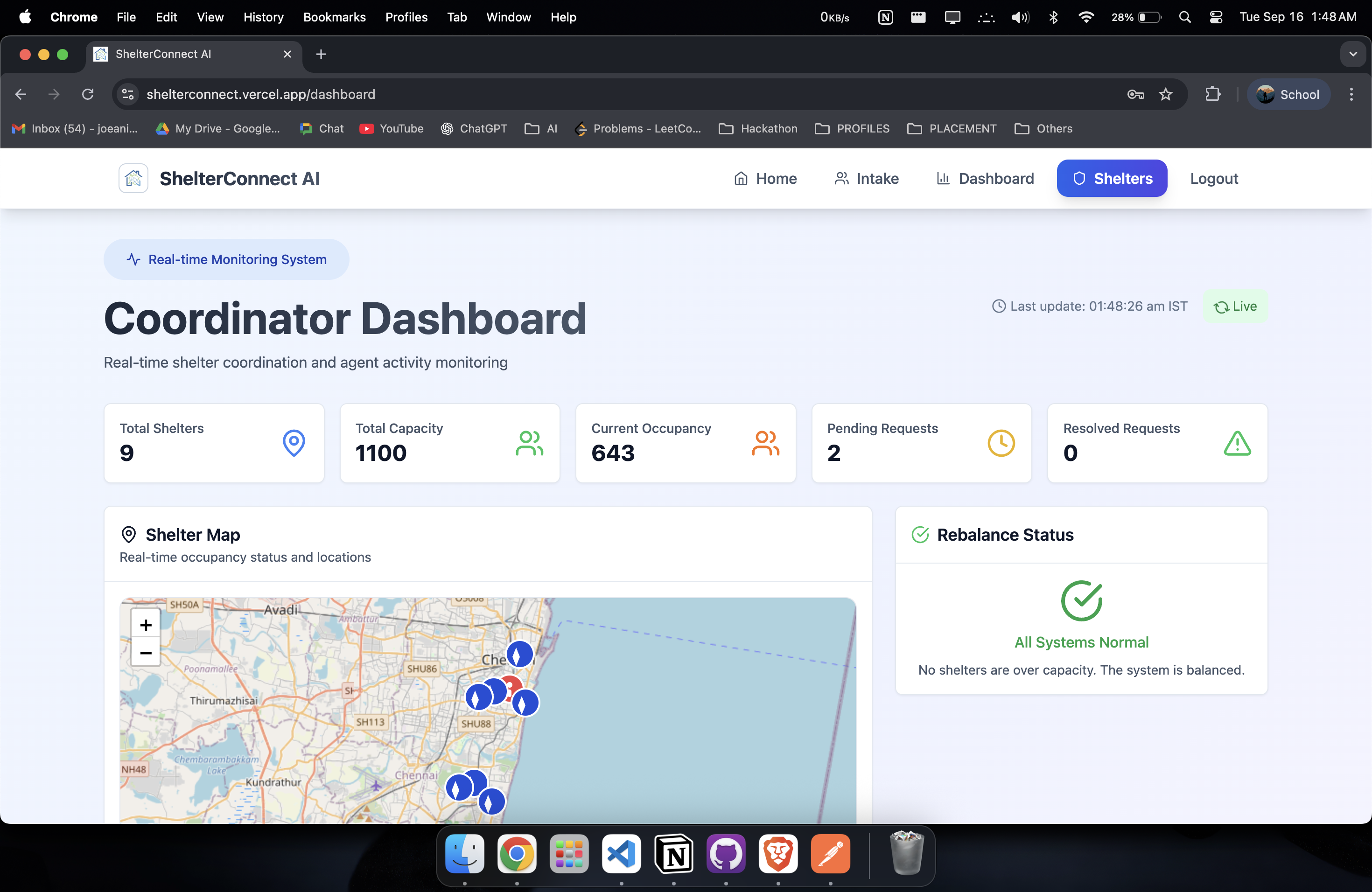1372x892 pixels.
Task: Expand the Hackathon bookmarks folder
Action: tap(758, 128)
